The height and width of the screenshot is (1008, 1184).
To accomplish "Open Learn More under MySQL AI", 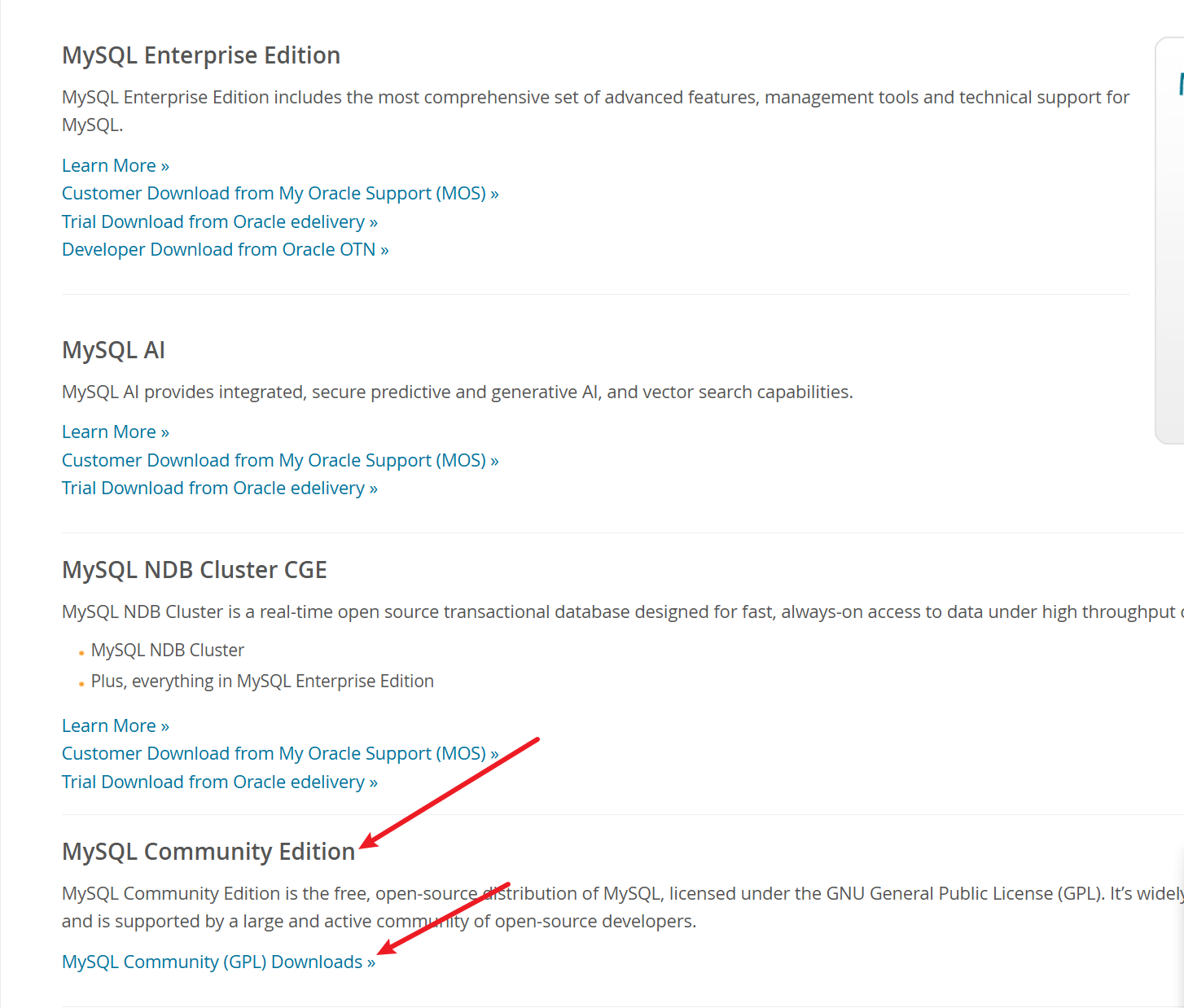I will tap(116, 432).
